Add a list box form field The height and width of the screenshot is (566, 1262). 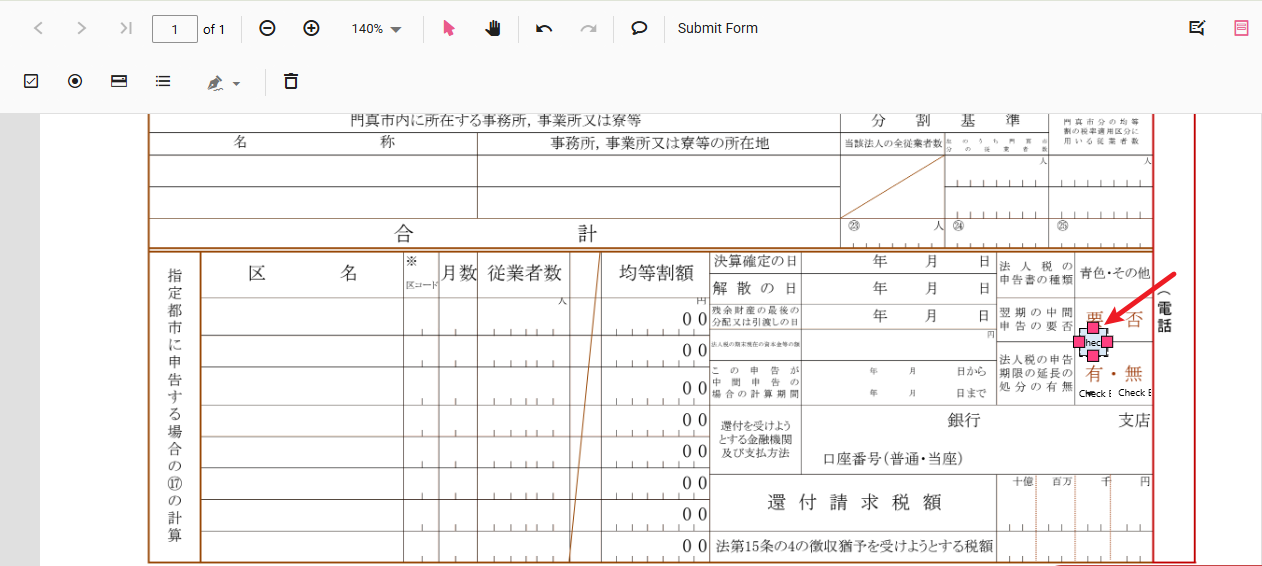coord(163,82)
